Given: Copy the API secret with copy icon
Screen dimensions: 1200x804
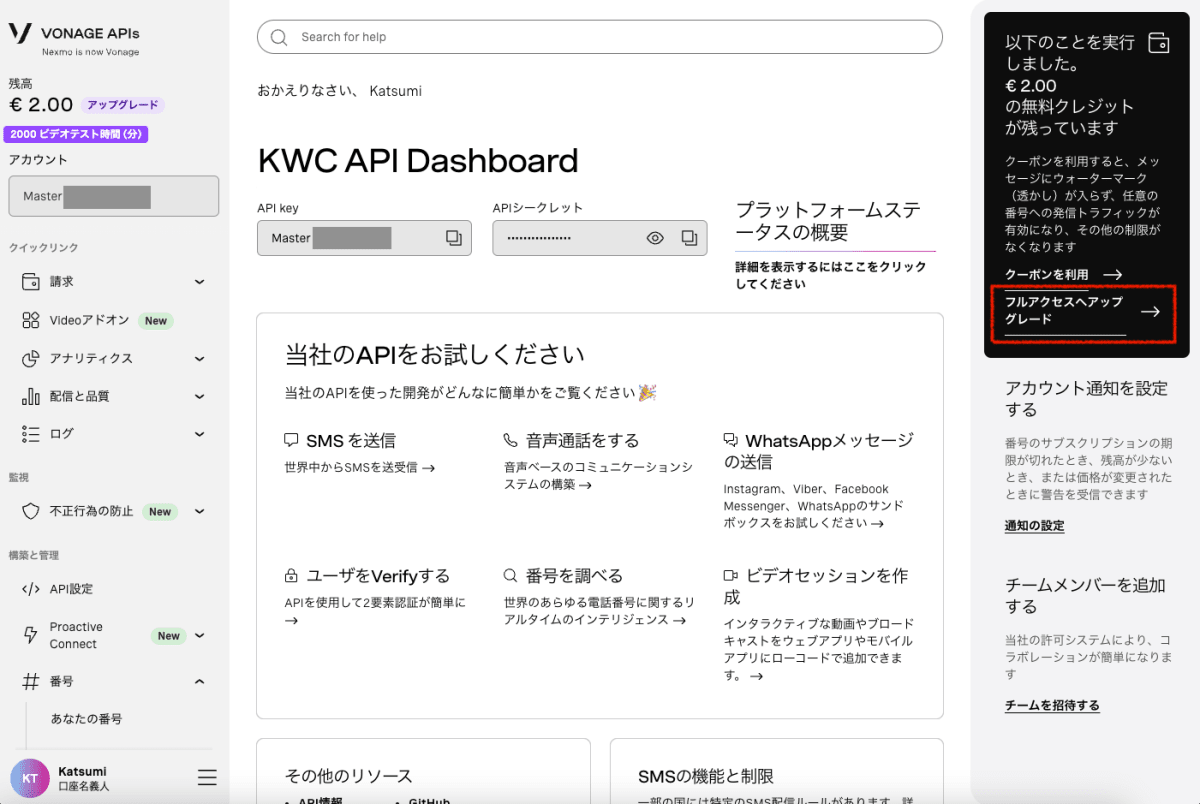Looking at the screenshot, I should [x=689, y=238].
